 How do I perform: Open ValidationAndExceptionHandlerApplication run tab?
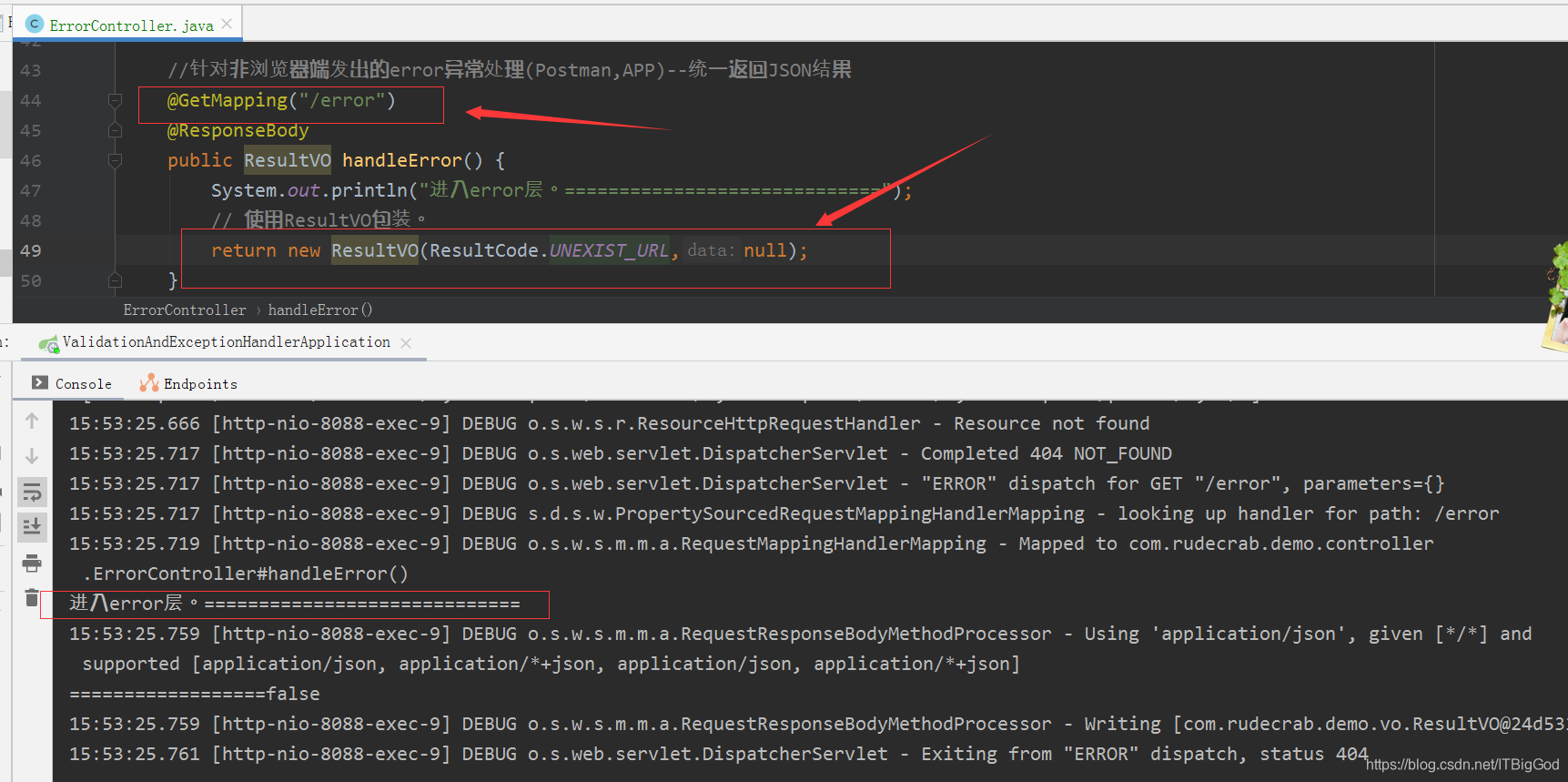point(226,342)
